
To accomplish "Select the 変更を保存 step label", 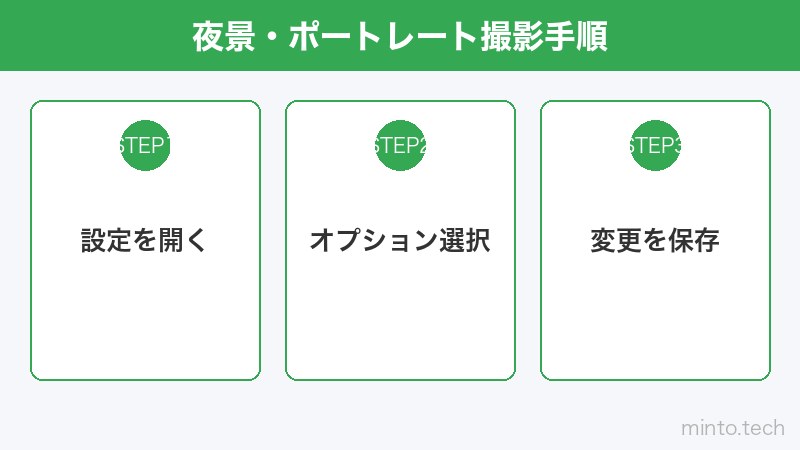I will point(655,241).
